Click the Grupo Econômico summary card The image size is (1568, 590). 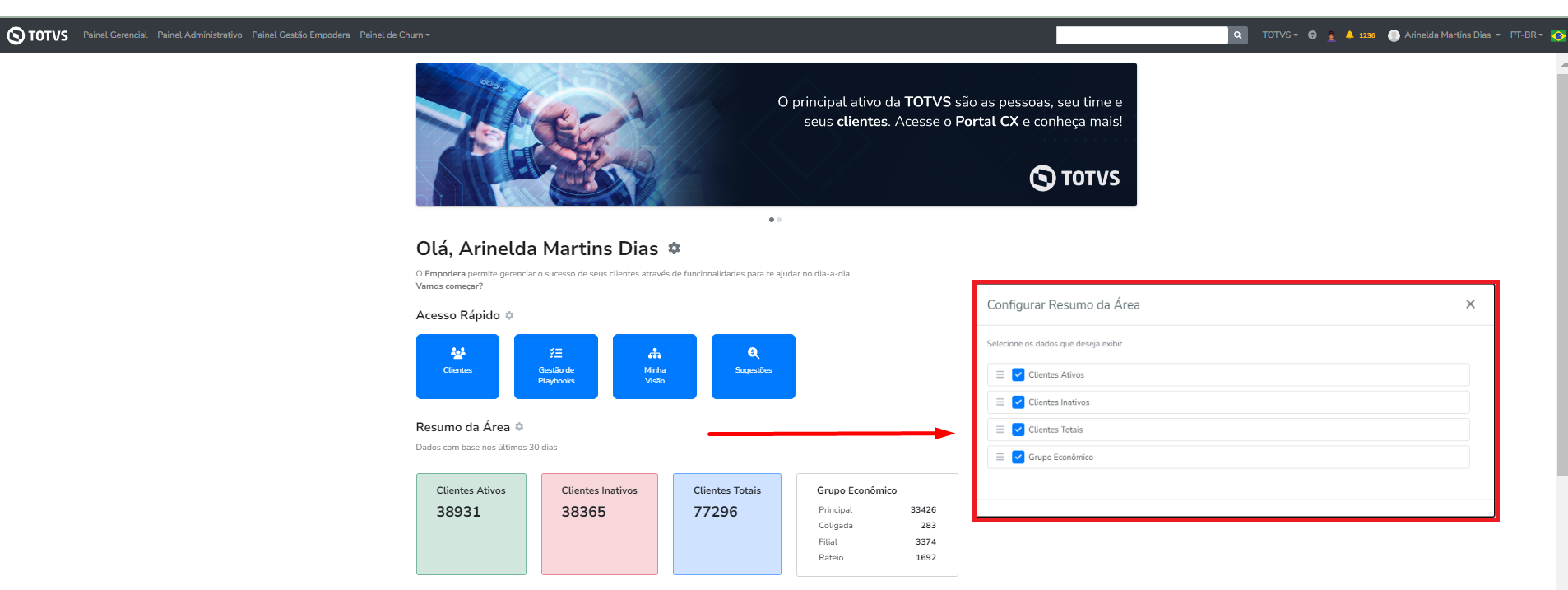(x=877, y=525)
